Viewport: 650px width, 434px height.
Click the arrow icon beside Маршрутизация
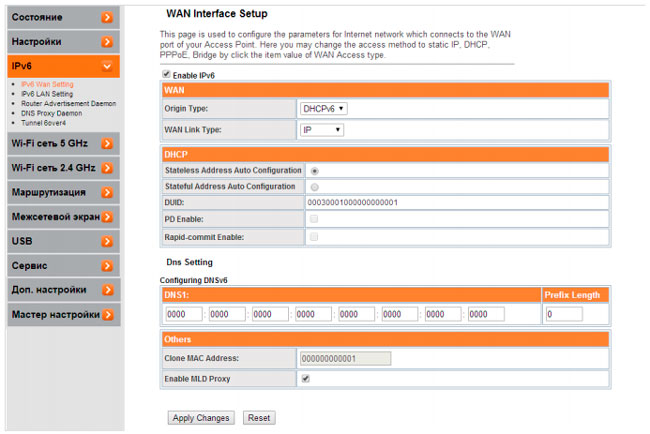107,192
